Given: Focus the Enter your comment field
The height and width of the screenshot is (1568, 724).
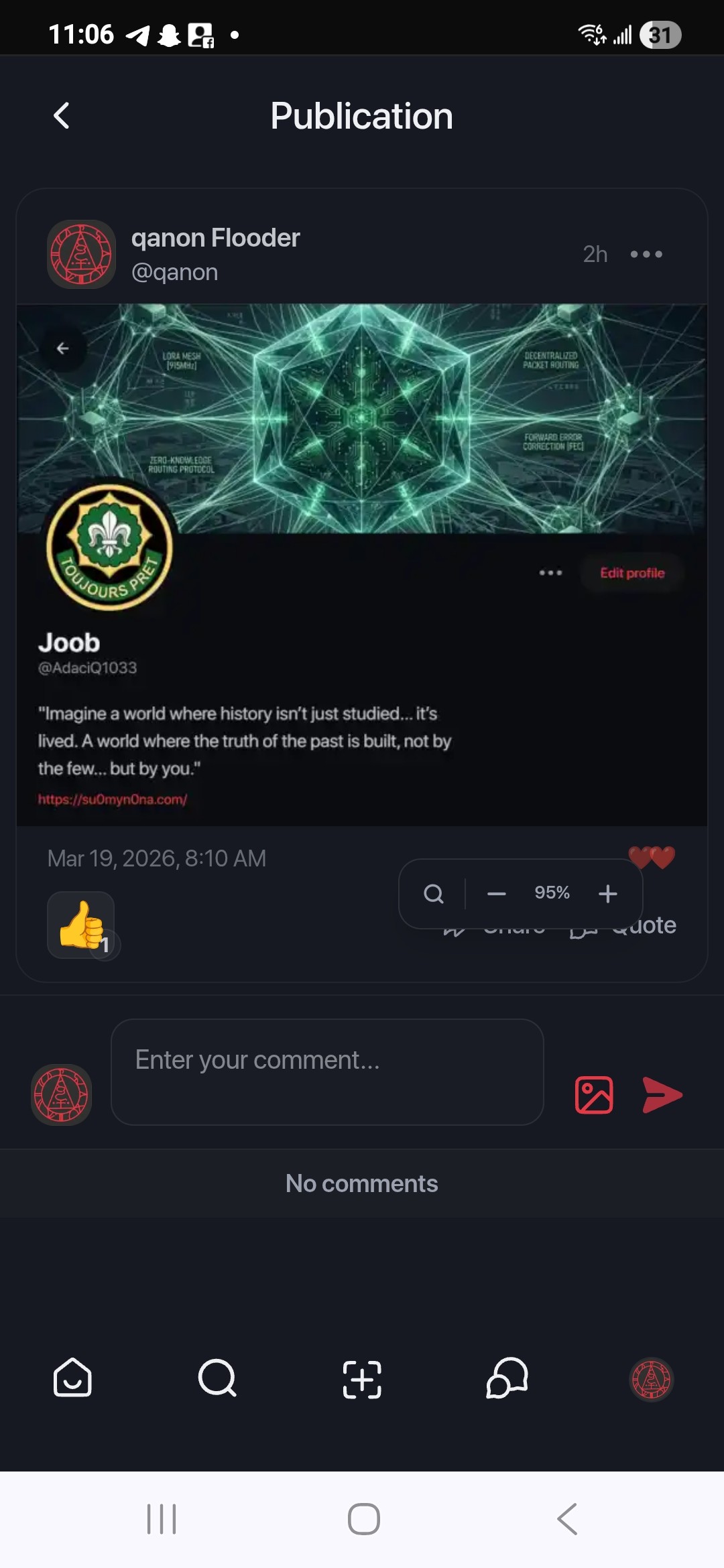Looking at the screenshot, I should pyautogui.click(x=327, y=1071).
